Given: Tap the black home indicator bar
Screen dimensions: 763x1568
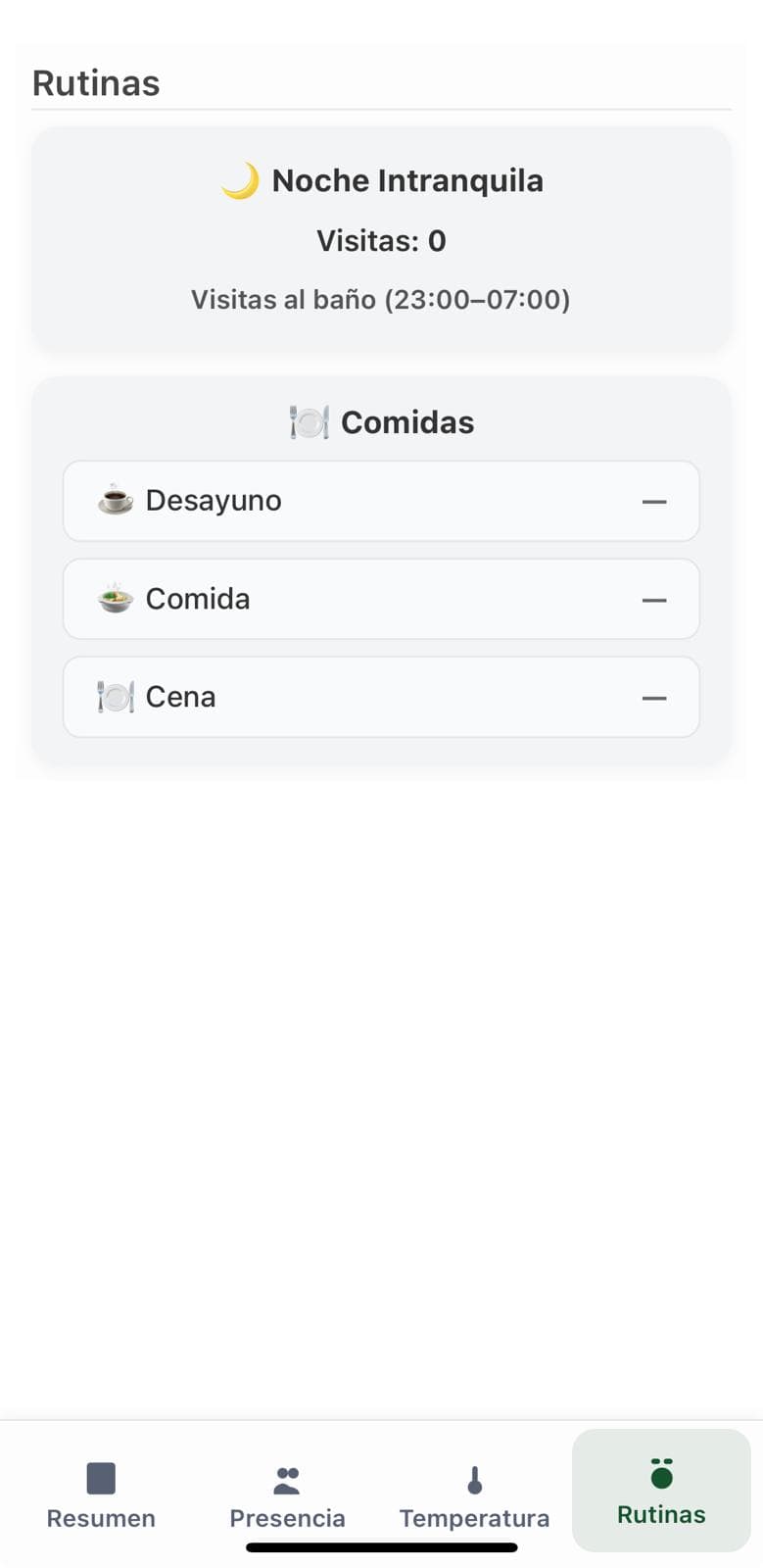Looking at the screenshot, I should click(382, 1547).
